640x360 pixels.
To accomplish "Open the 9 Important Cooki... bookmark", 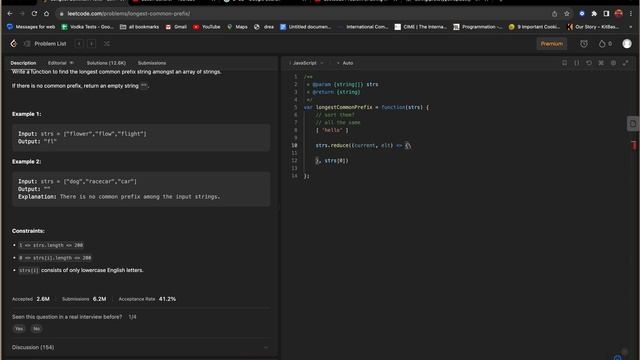I will pyautogui.click(x=534, y=27).
